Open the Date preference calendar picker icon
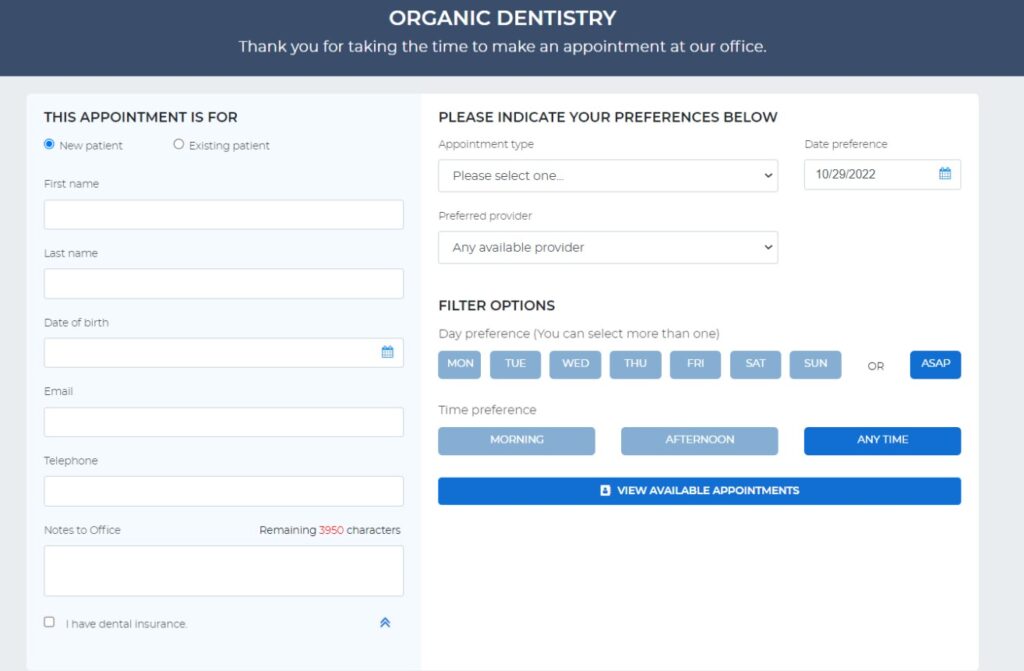The image size is (1024, 671). (944, 174)
